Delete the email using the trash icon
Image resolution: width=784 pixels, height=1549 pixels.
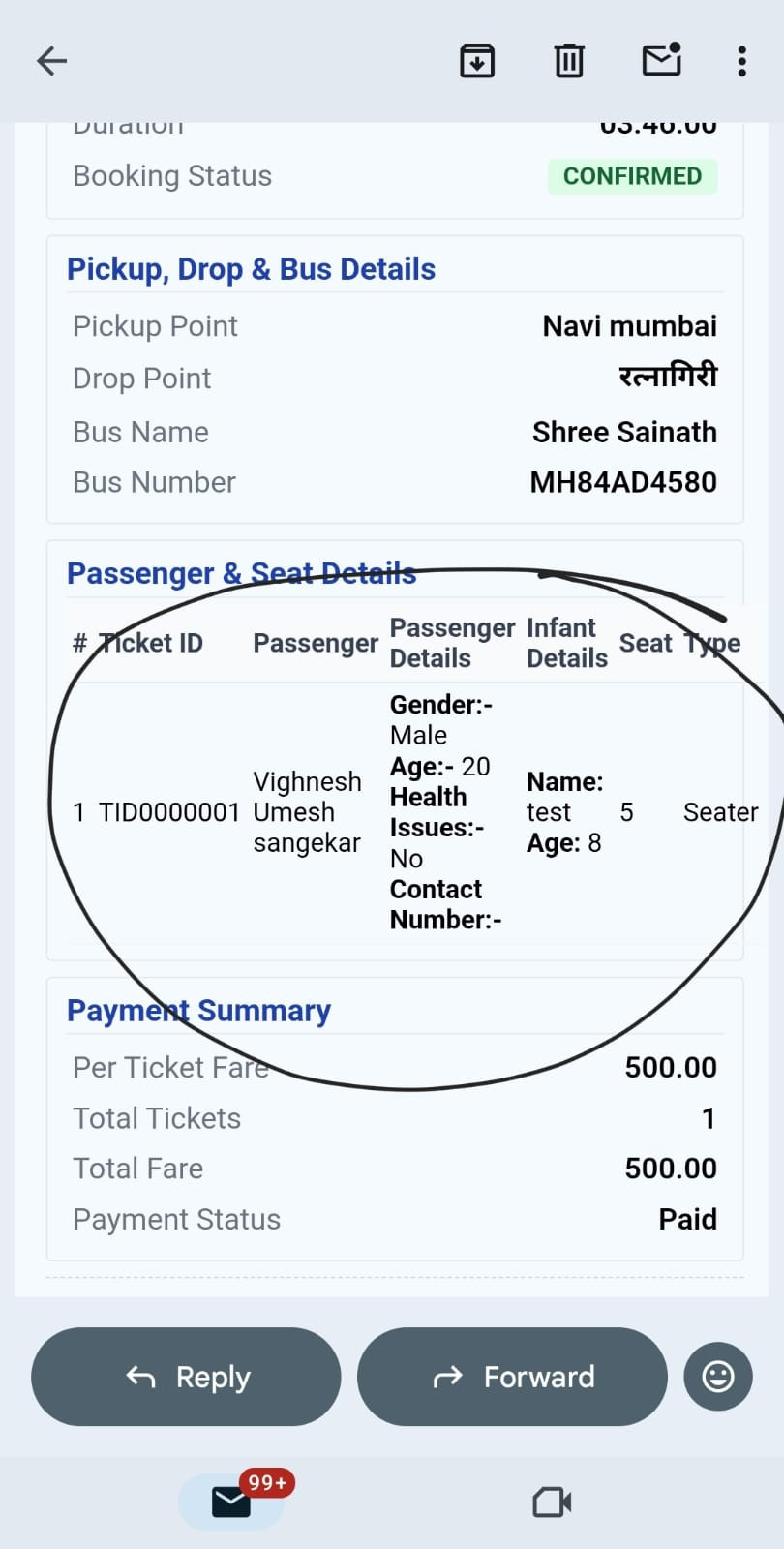point(569,61)
